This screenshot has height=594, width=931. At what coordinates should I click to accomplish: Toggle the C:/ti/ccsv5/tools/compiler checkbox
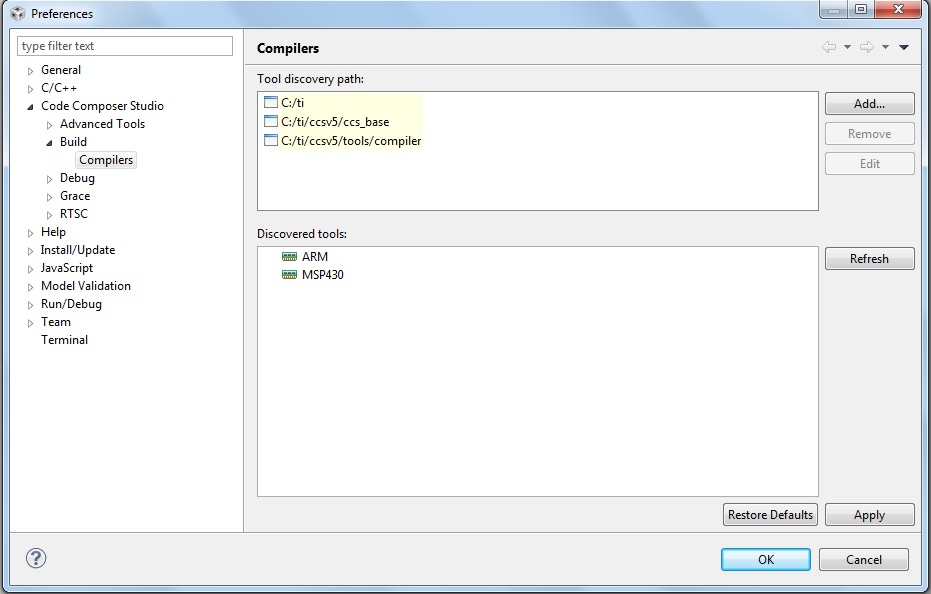pos(271,141)
